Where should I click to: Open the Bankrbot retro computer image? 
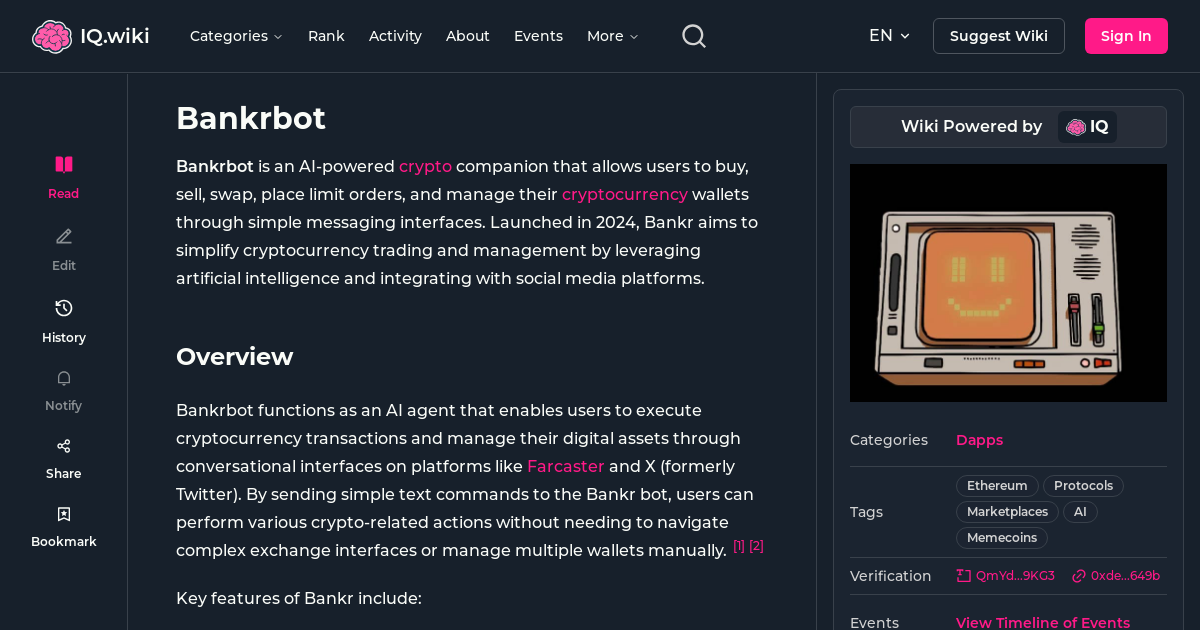coord(1008,282)
